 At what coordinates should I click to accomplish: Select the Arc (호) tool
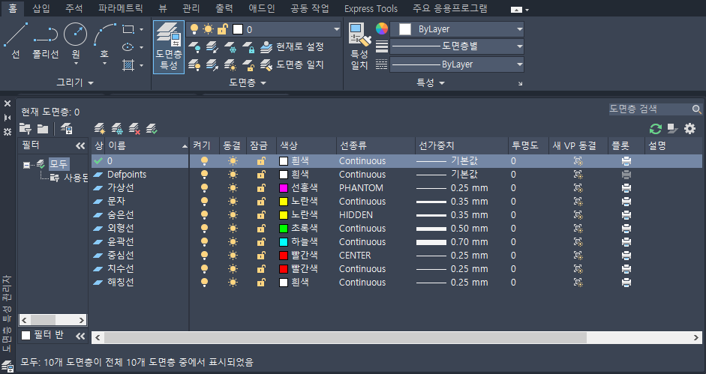tap(104, 41)
